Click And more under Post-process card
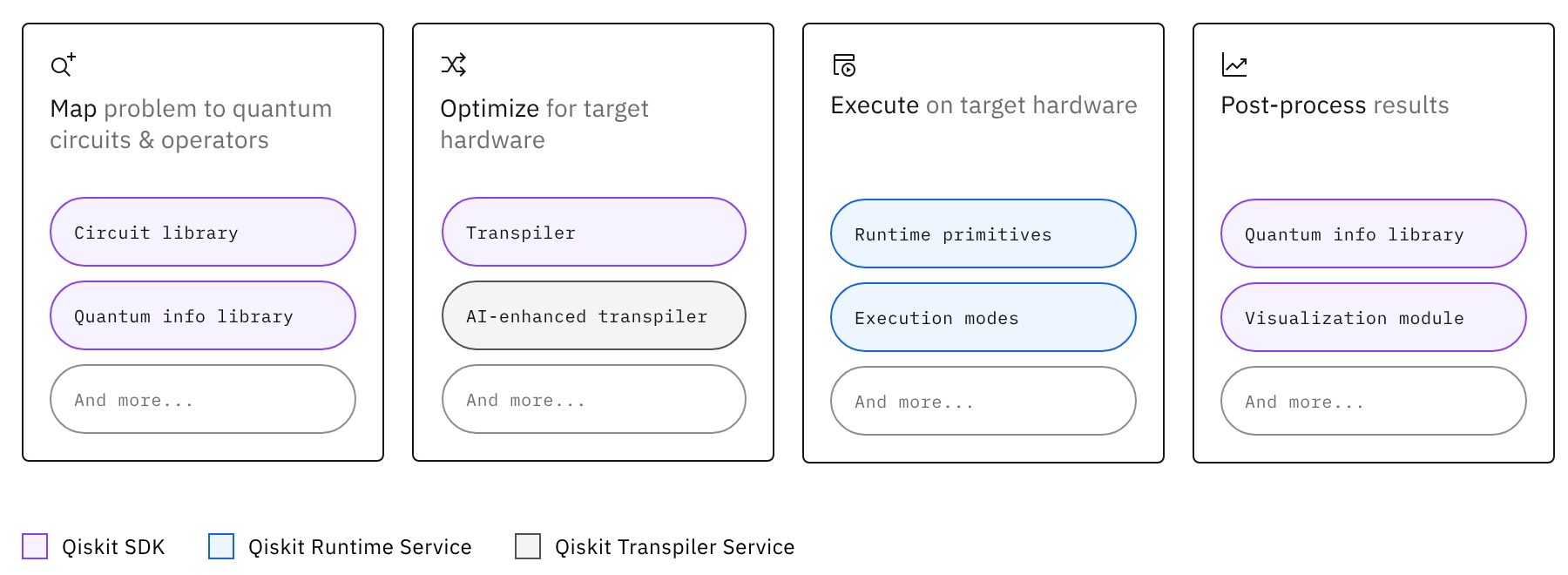The image size is (1568, 575). point(1374,401)
